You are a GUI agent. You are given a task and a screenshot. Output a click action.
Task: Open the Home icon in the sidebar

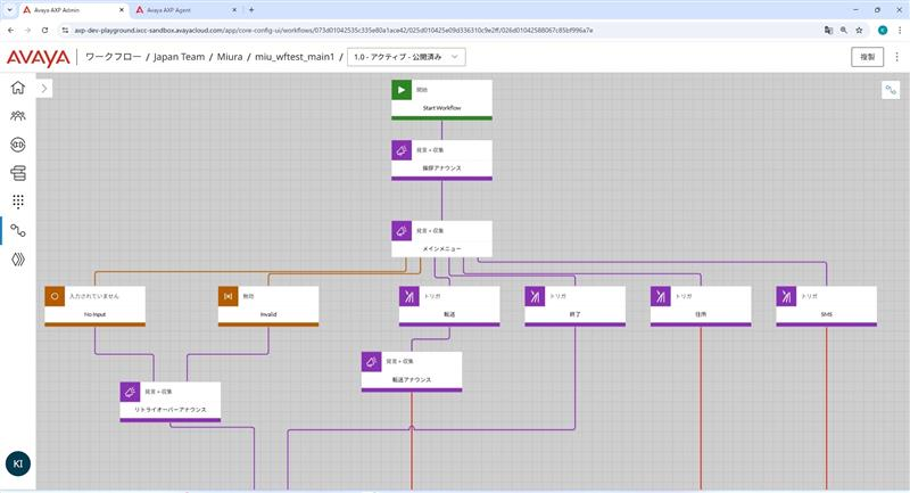(x=18, y=88)
